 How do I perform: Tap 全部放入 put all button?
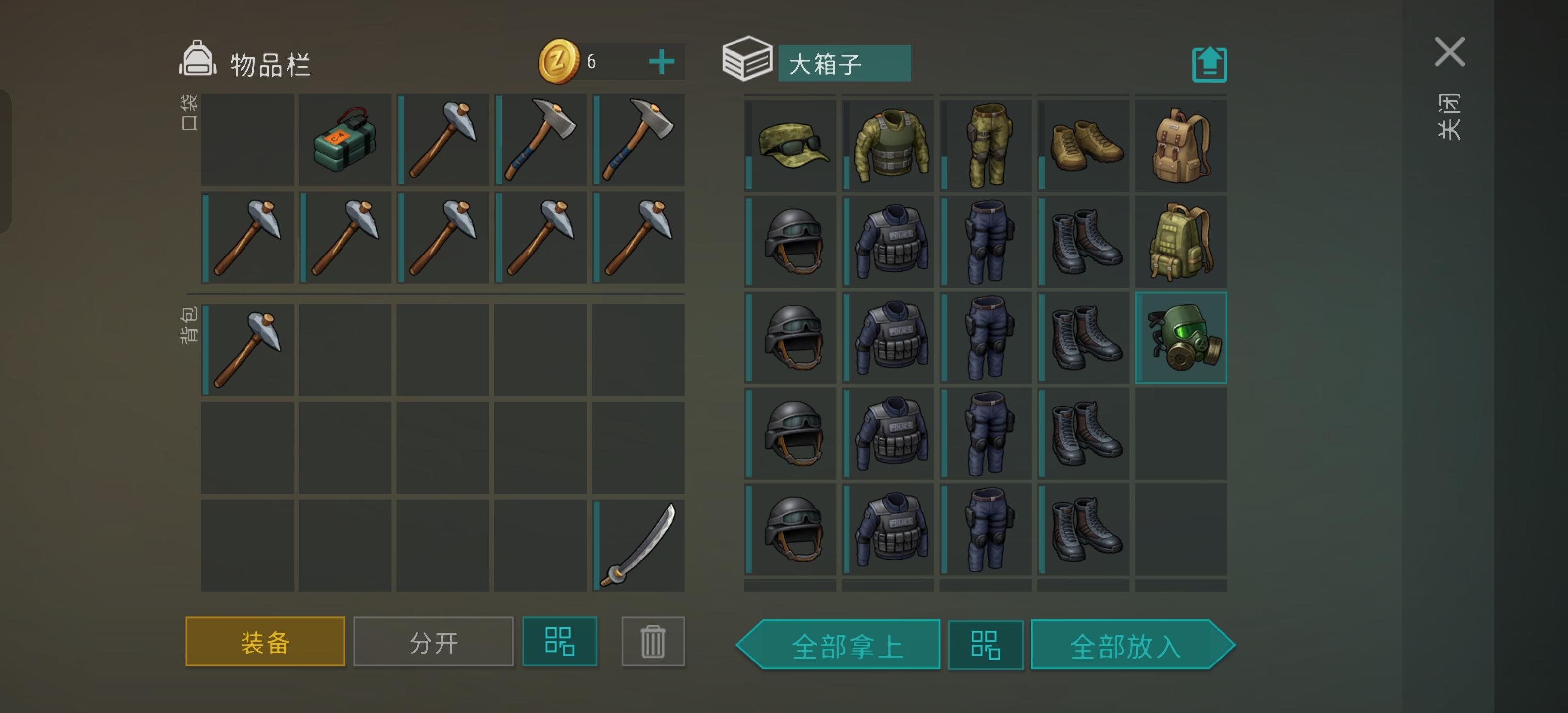[1133, 645]
